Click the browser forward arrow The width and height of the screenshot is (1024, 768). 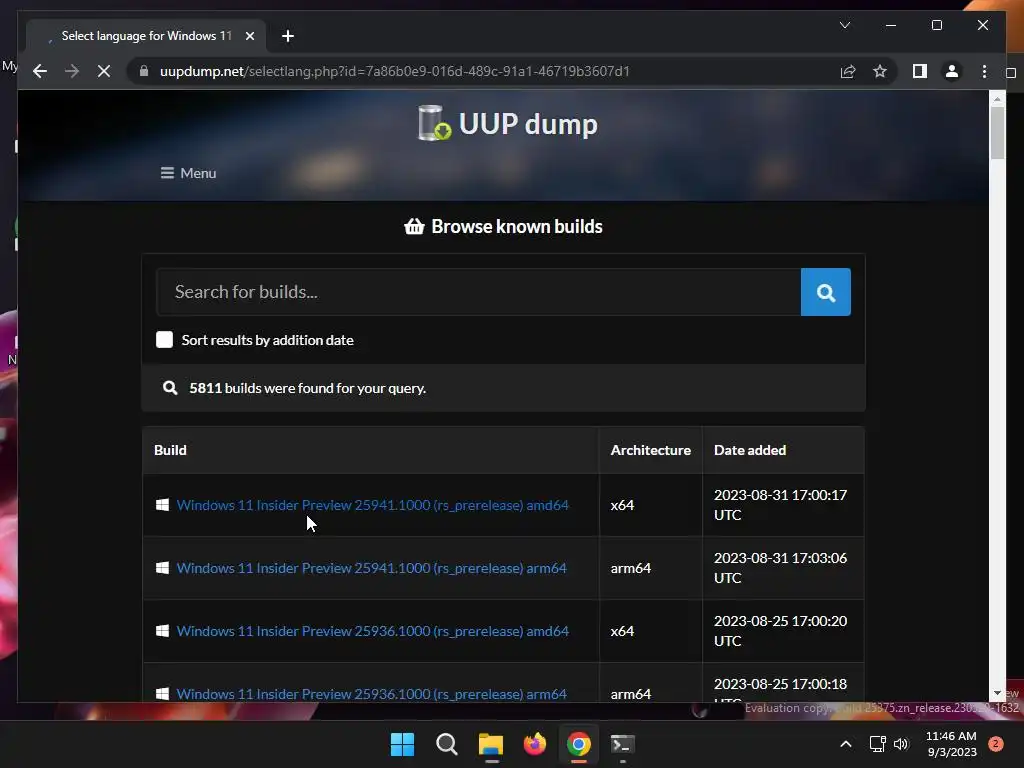(72, 71)
